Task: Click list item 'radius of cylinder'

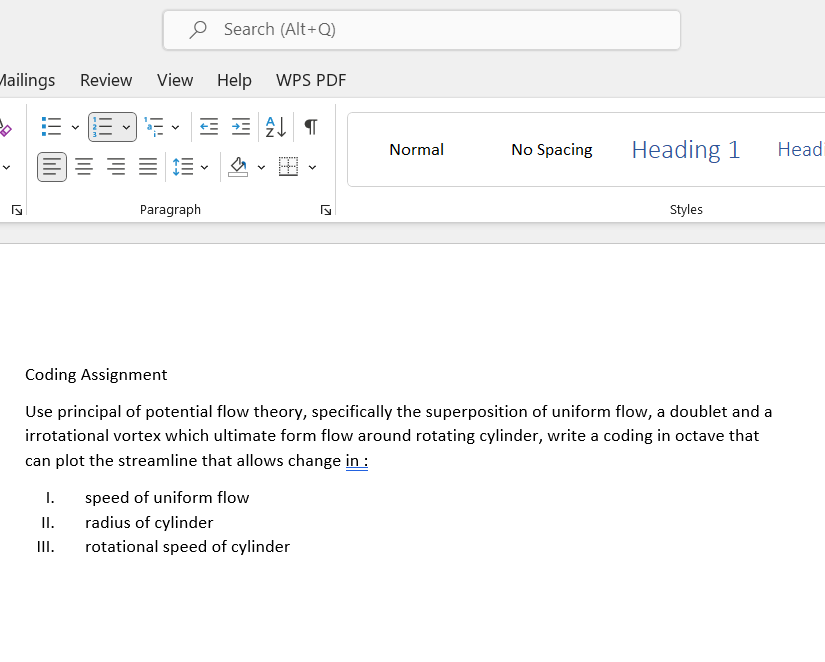Action: coord(149,523)
